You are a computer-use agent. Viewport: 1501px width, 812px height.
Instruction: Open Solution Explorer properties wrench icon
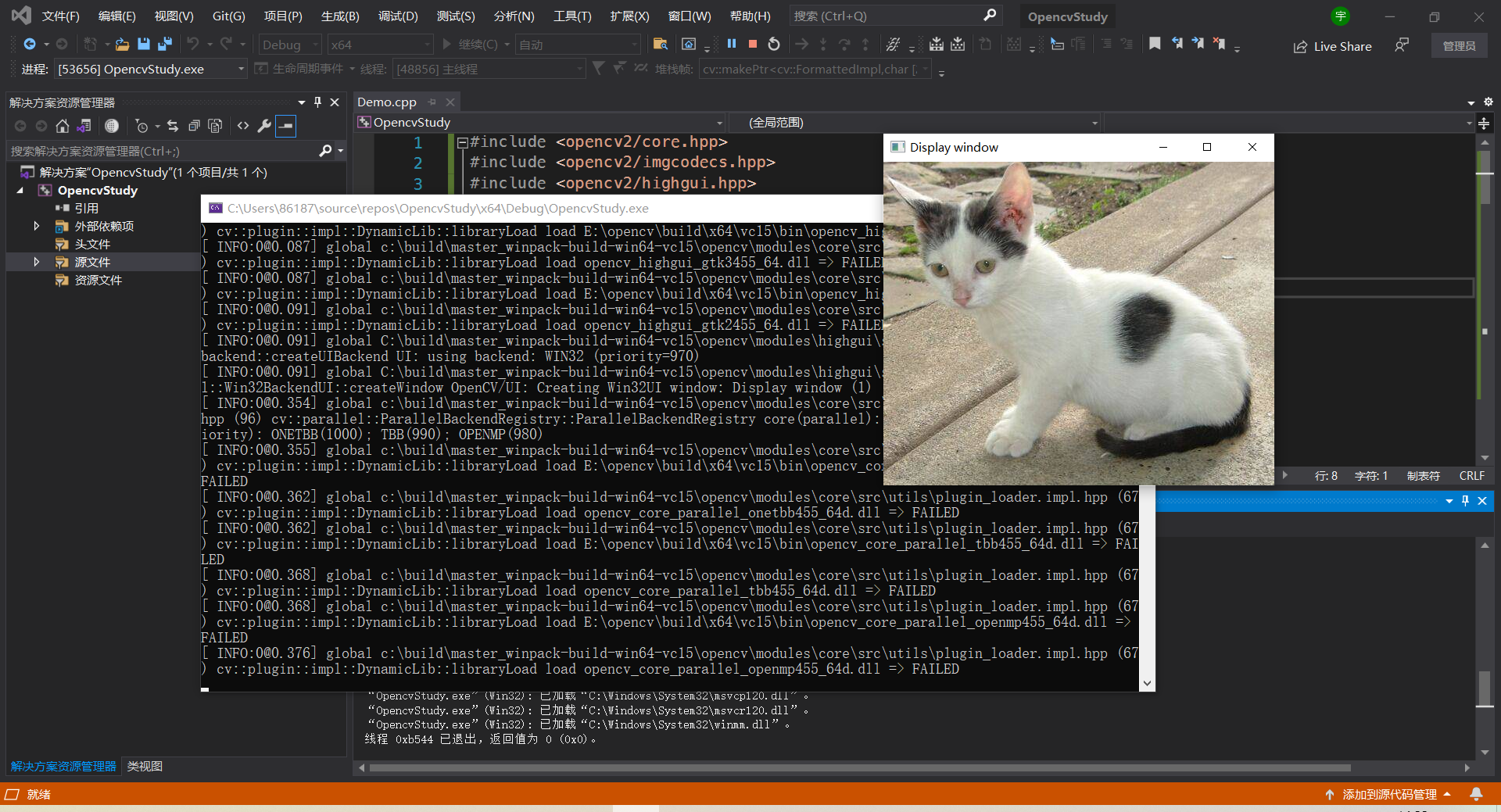pyautogui.click(x=264, y=126)
